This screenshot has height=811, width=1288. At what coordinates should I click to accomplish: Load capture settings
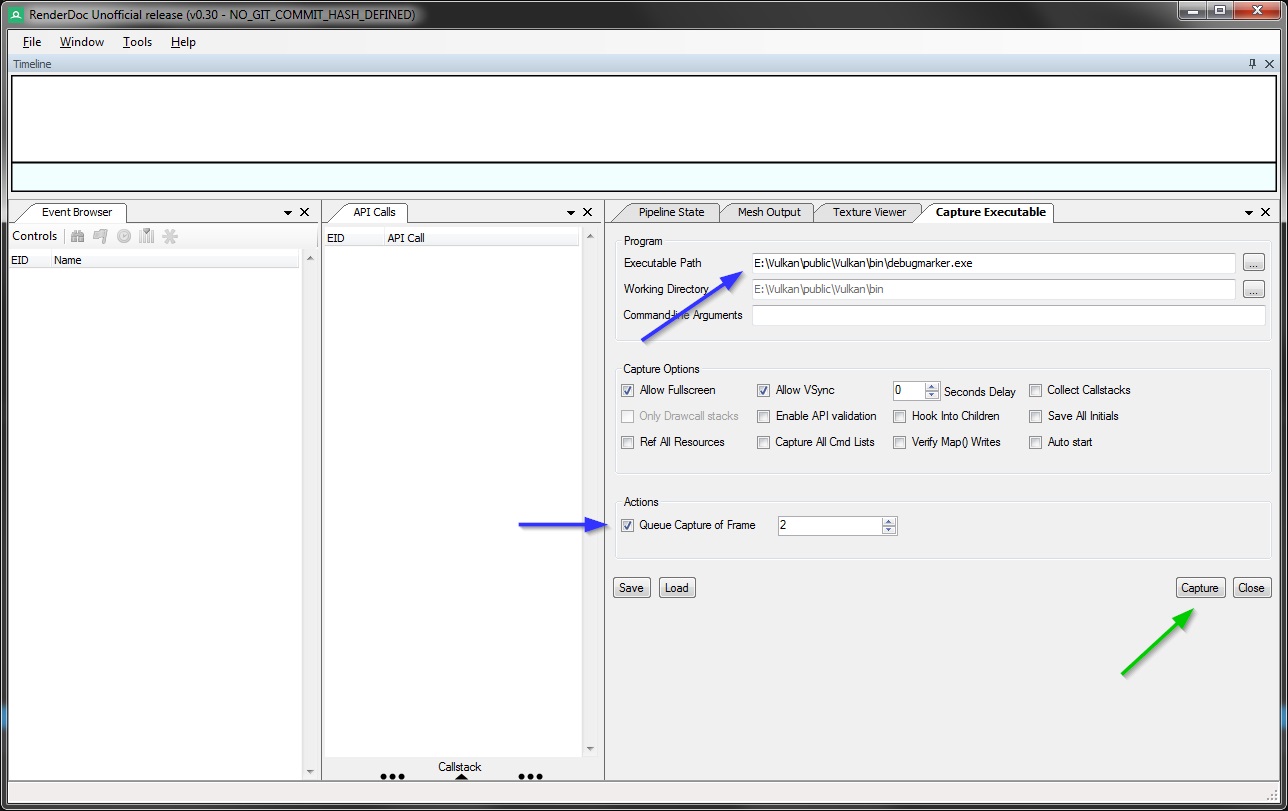coord(677,588)
